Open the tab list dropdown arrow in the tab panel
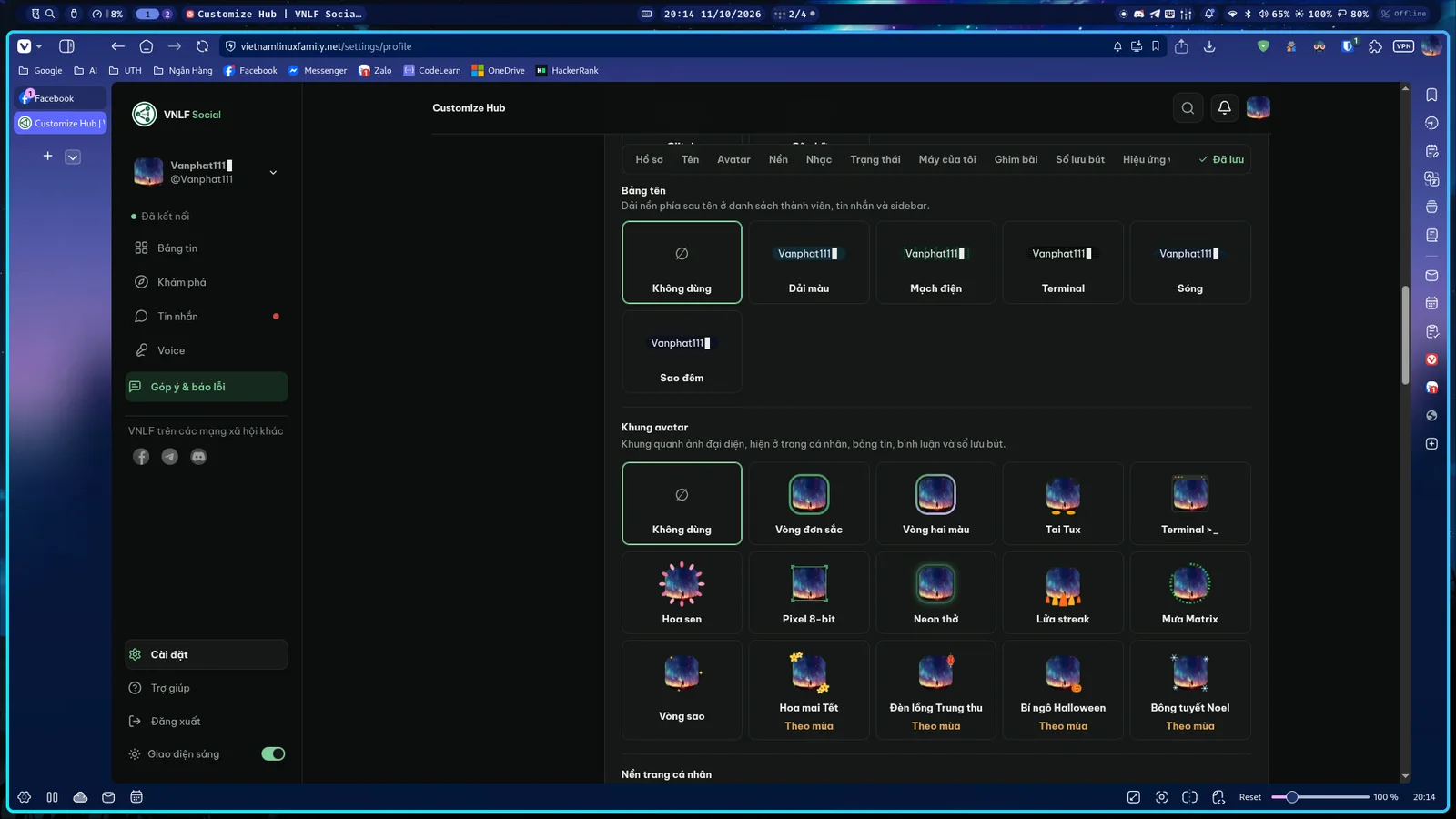Image resolution: width=1456 pixels, height=819 pixels. pyautogui.click(x=73, y=157)
